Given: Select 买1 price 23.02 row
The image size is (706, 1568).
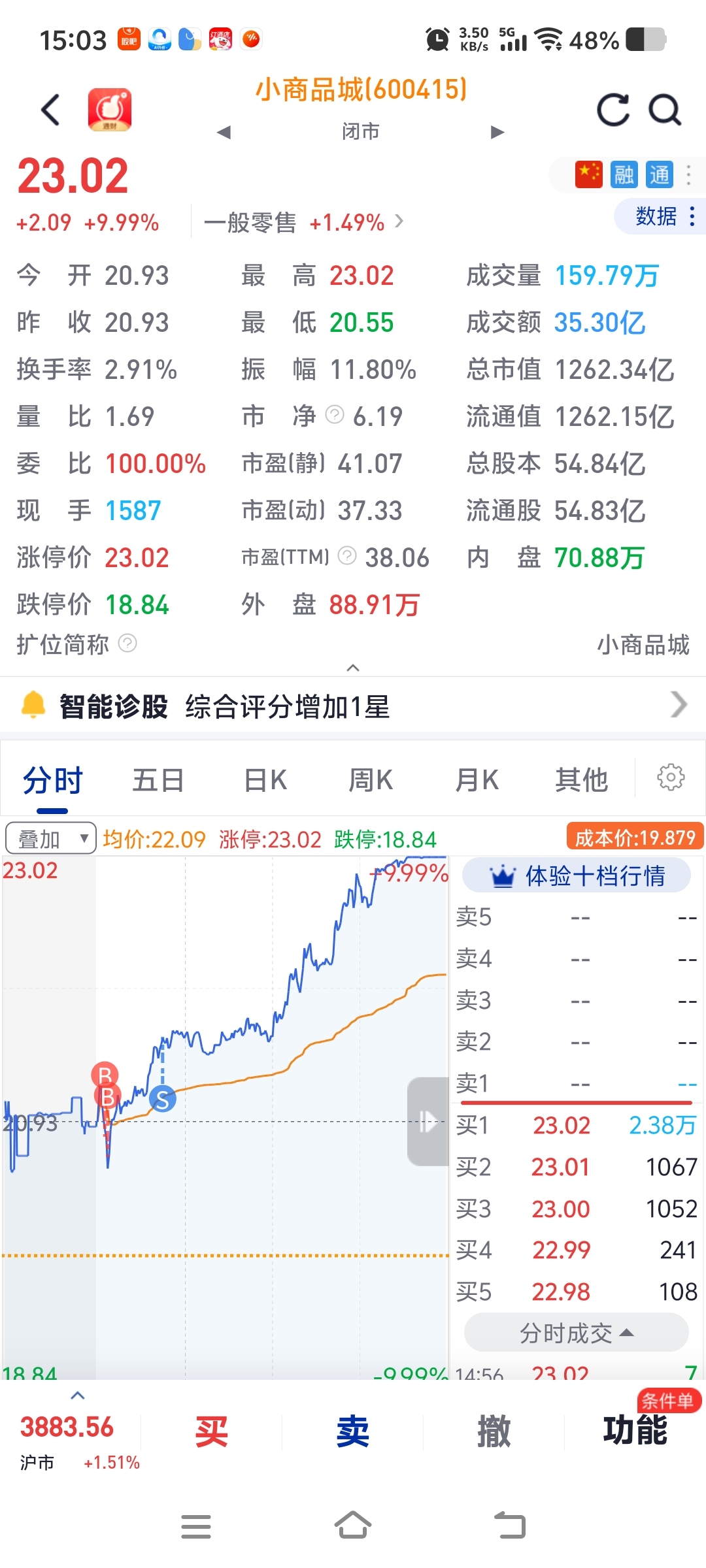Looking at the screenshot, I should 577,1125.
